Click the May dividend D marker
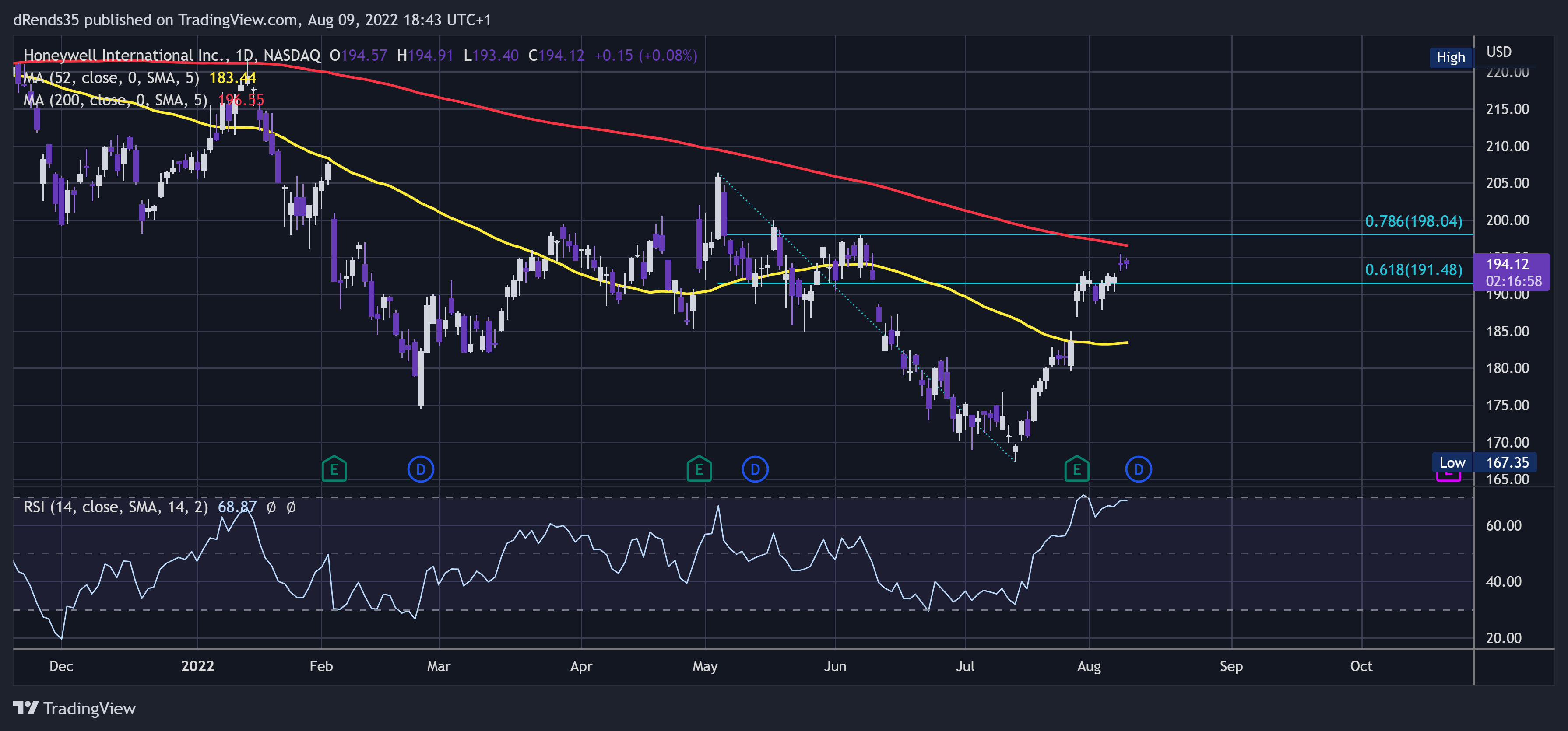The image size is (1568, 731). [x=756, y=469]
